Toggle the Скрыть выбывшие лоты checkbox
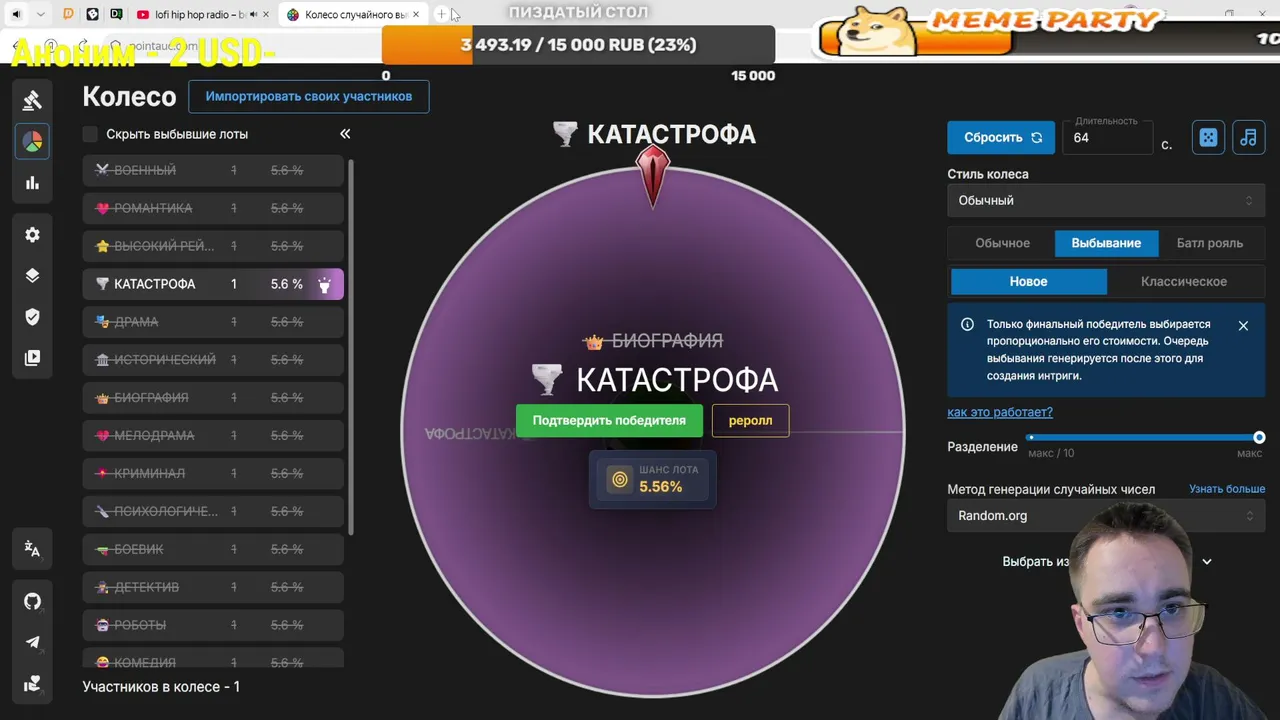Image resolution: width=1280 pixels, height=720 pixels. [91, 134]
